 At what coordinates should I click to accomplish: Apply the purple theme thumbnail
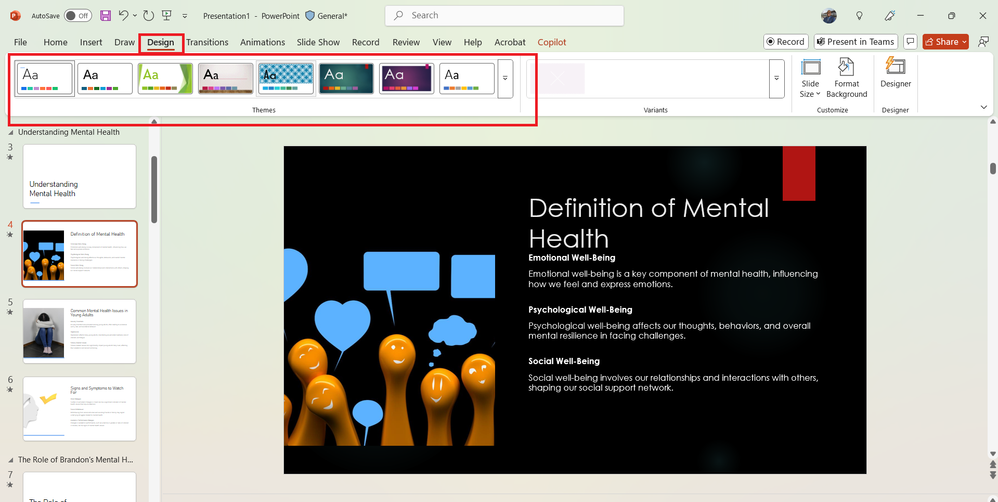407,78
